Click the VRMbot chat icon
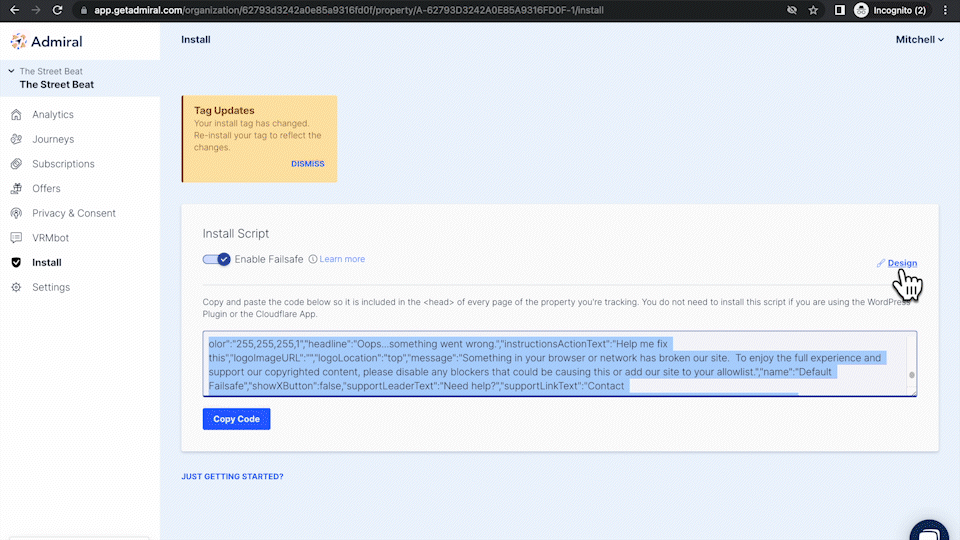Image resolution: width=960 pixels, height=540 pixels. 17,238
